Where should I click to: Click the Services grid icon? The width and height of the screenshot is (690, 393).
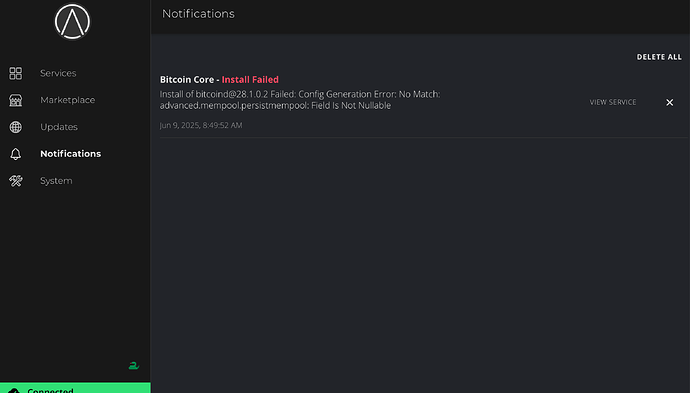pos(15,73)
